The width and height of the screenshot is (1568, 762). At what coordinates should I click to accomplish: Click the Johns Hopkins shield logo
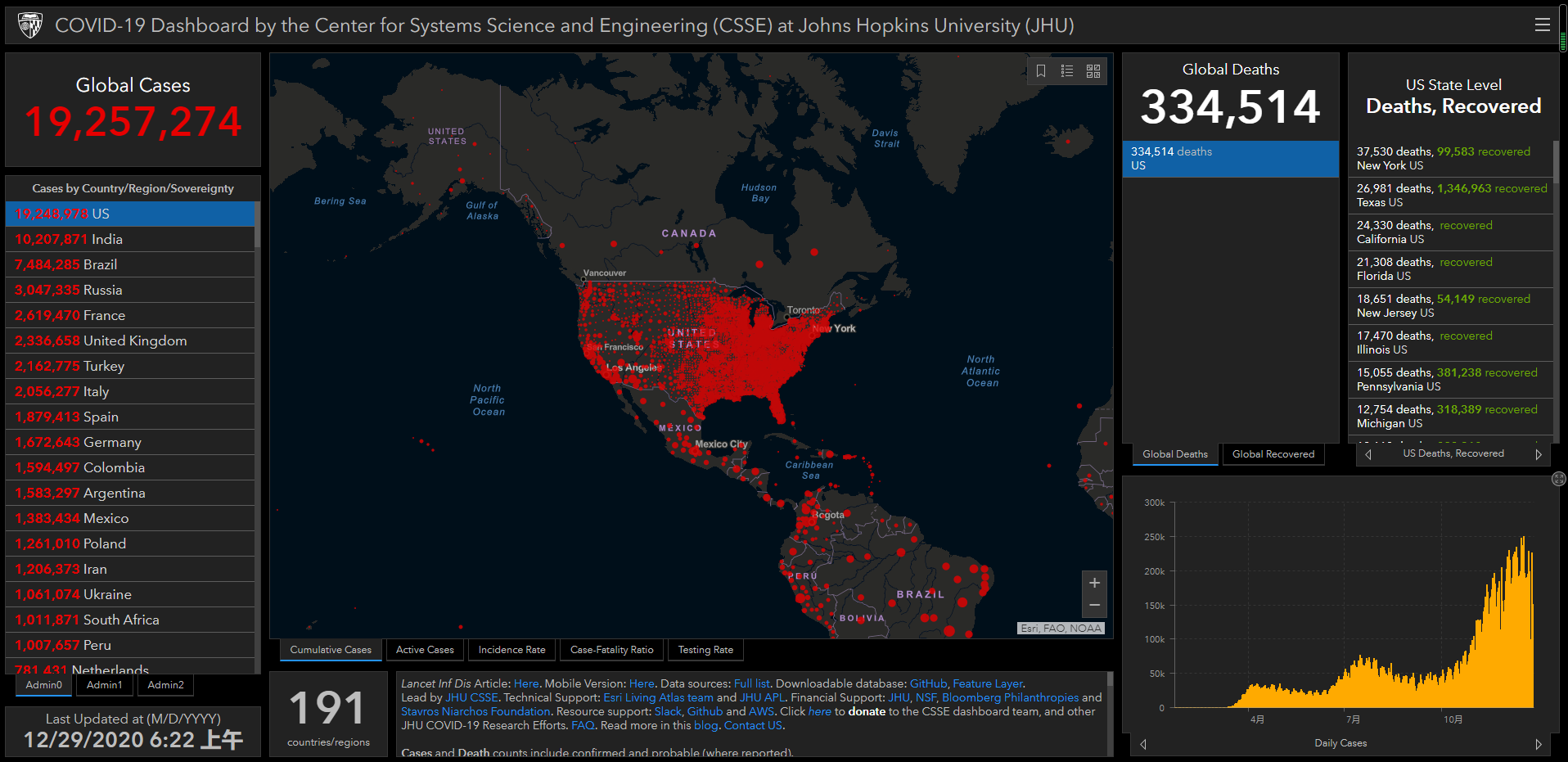[30, 25]
